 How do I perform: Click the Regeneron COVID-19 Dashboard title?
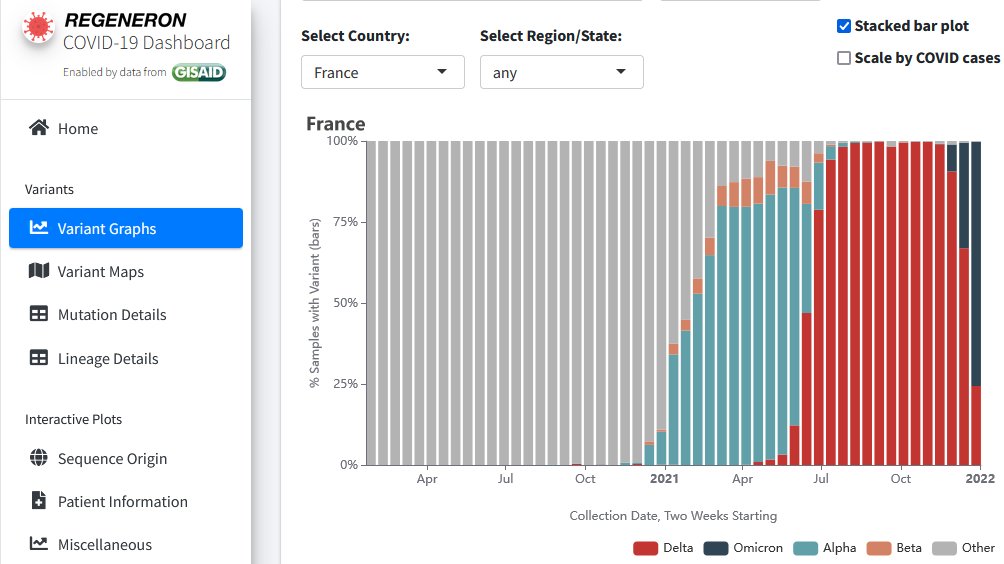tap(146, 31)
